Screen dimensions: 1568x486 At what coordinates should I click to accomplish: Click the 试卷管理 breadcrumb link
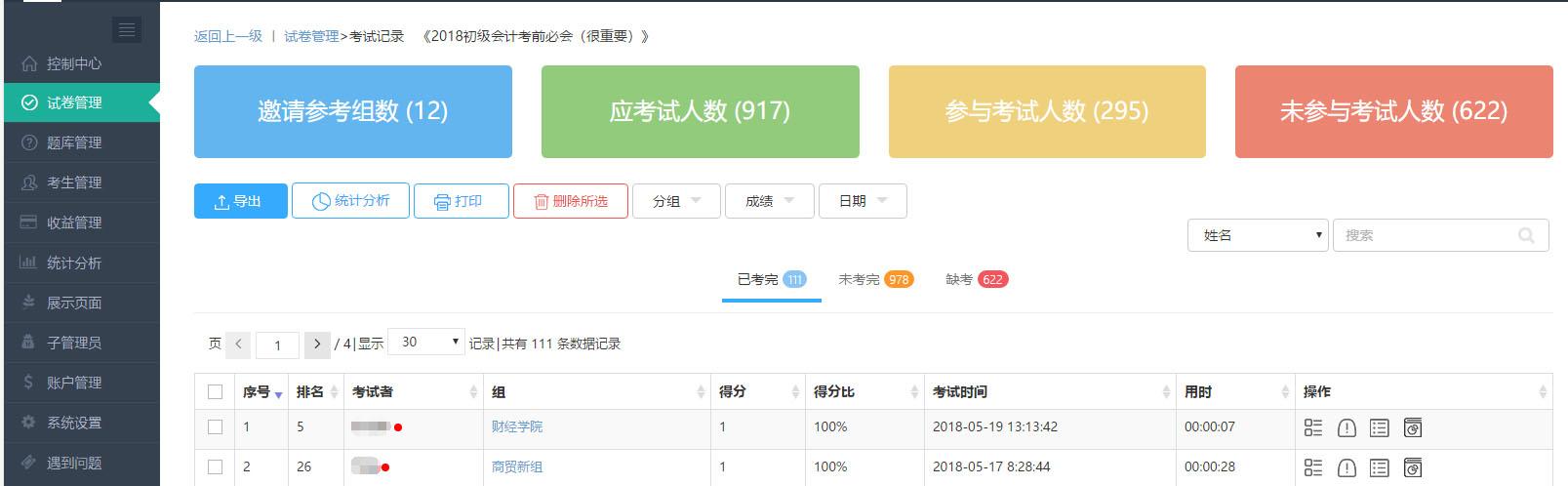click(311, 36)
